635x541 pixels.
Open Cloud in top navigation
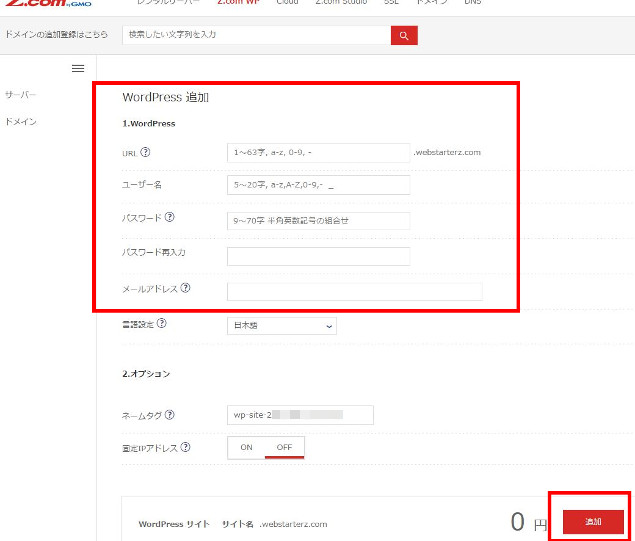tap(287, 2)
